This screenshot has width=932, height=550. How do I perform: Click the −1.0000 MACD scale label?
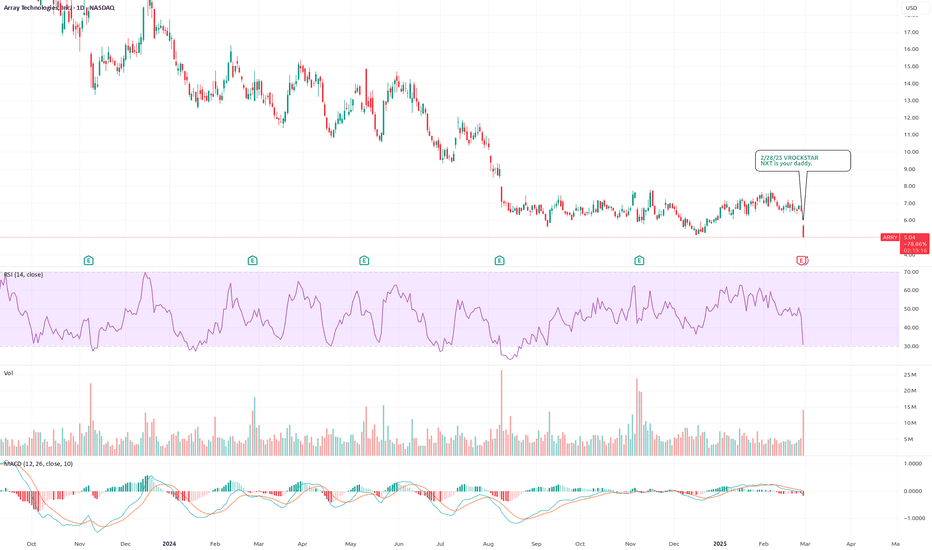(912, 518)
